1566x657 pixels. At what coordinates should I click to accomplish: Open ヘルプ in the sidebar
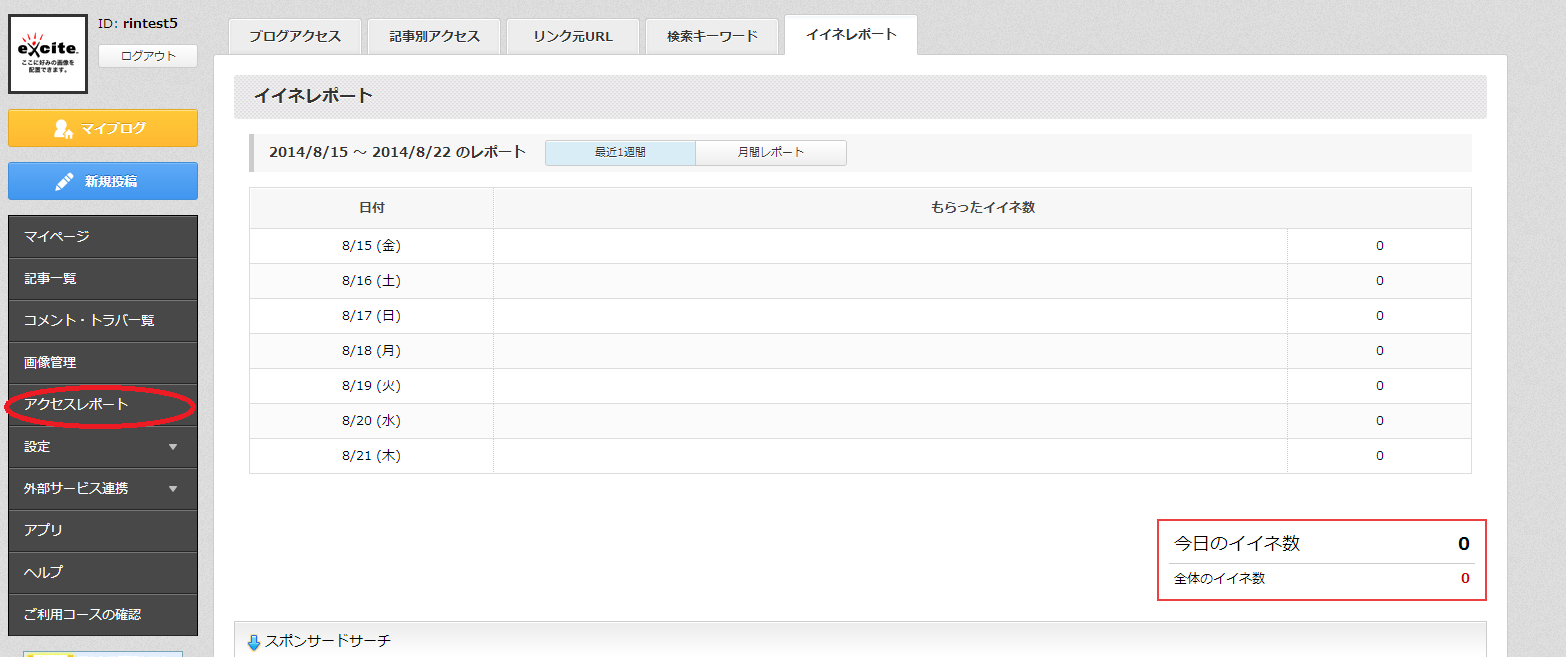tap(103, 572)
